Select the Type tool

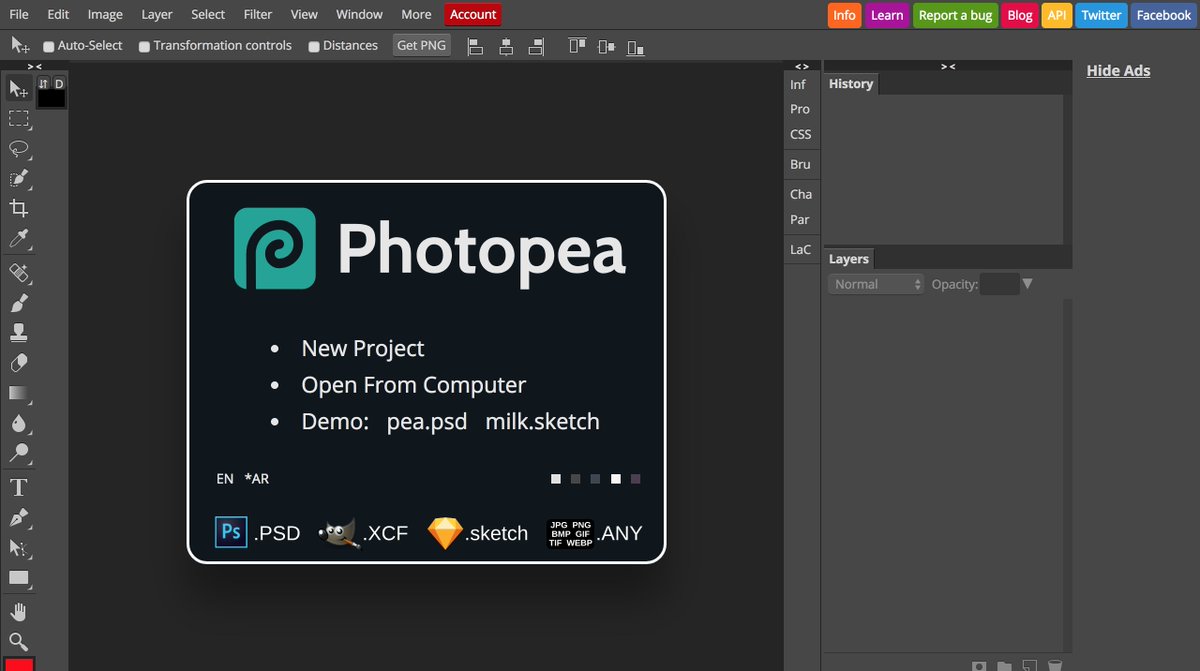(x=19, y=487)
